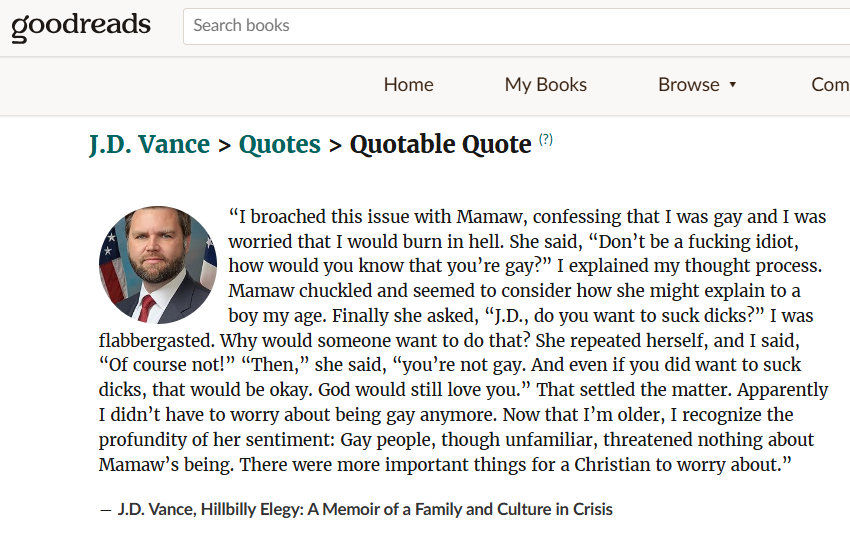The image size is (850, 545).
Task: Click J.D. Vance's round profile photo
Action: [158, 265]
